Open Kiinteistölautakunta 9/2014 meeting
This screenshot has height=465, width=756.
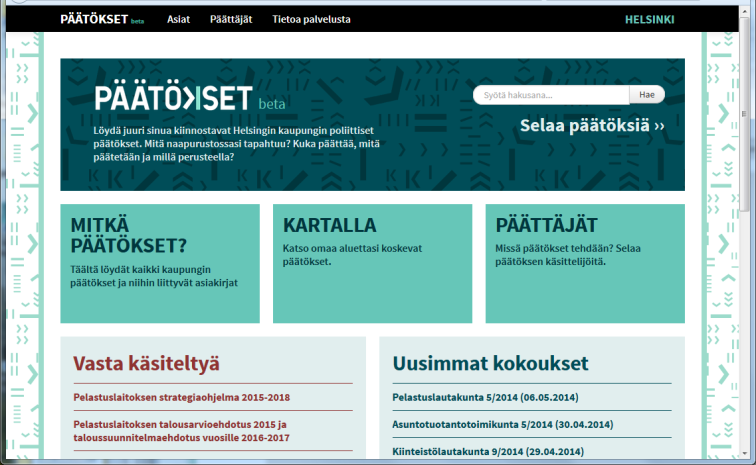pos(488,451)
